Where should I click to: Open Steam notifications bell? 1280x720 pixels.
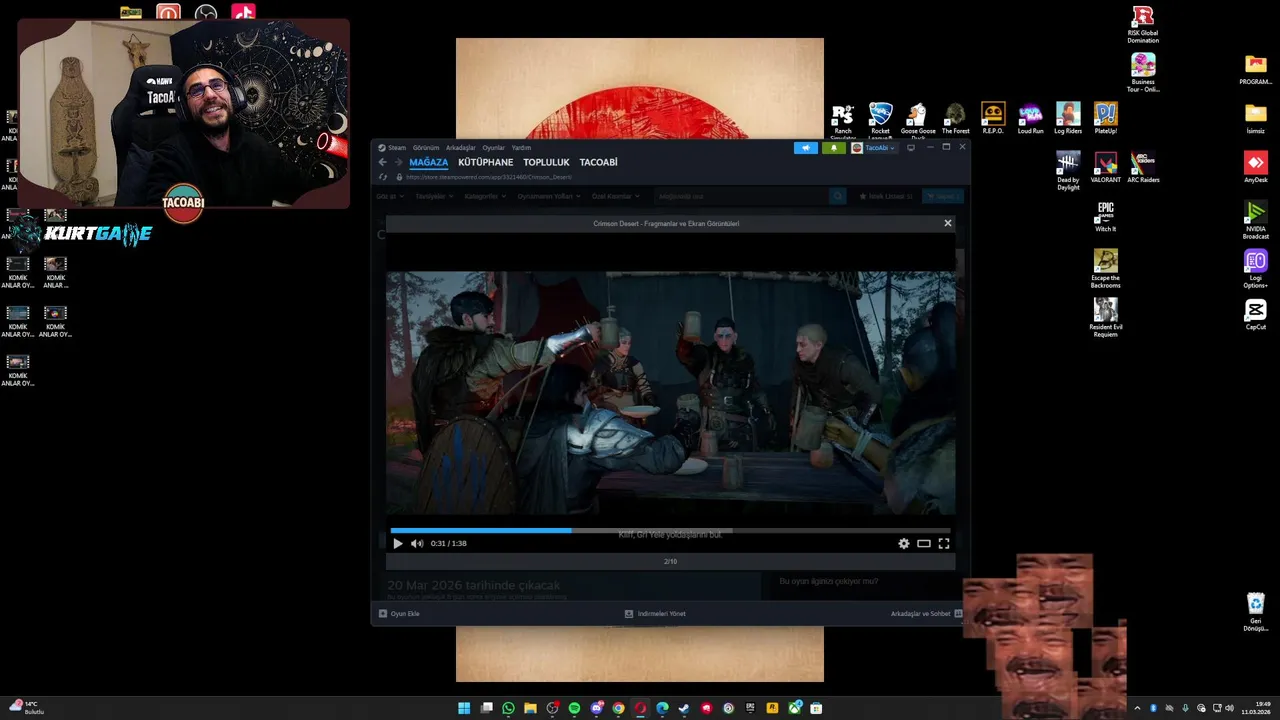pyautogui.click(x=833, y=148)
